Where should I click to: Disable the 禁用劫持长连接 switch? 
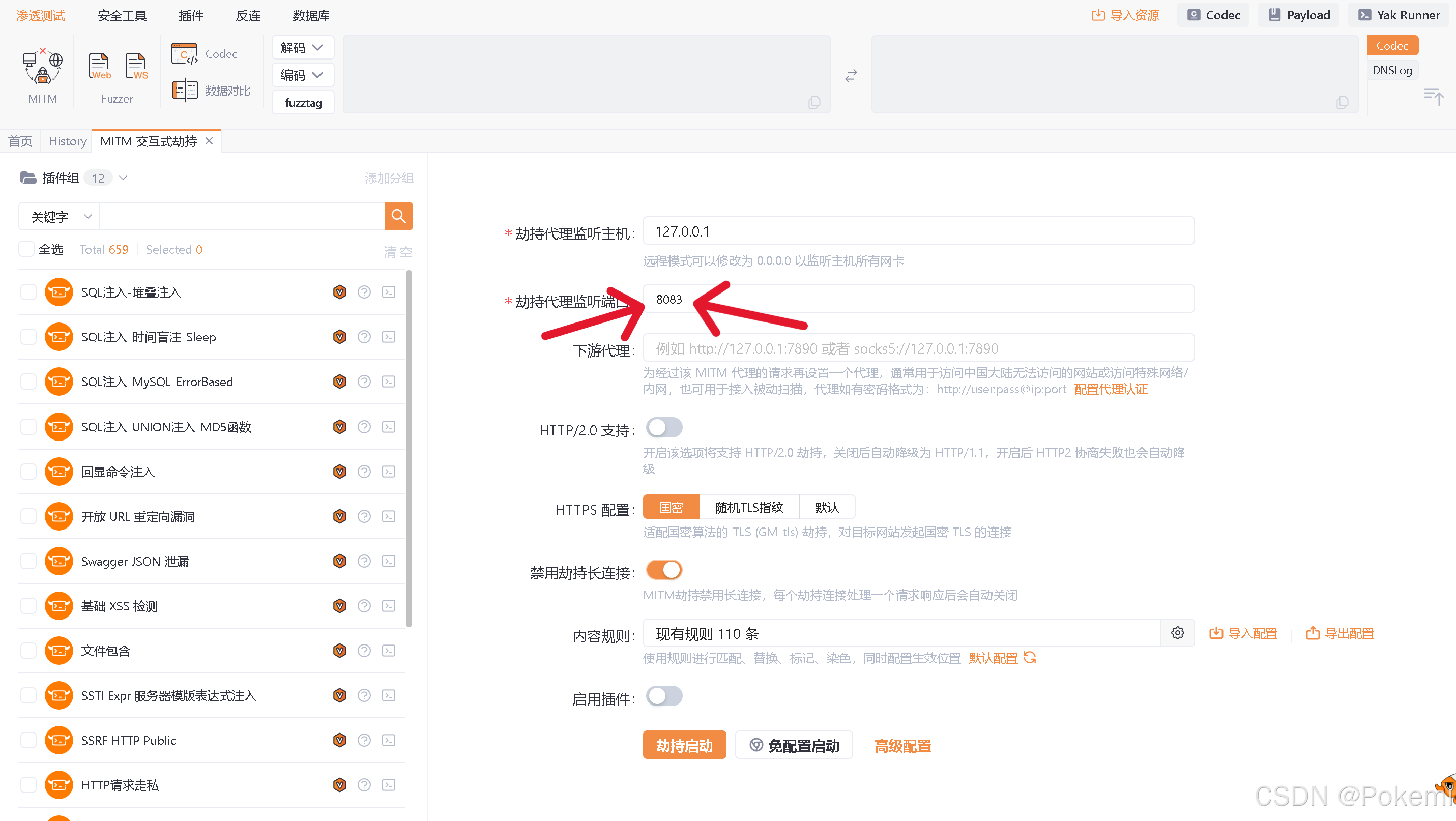coord(664,570)
